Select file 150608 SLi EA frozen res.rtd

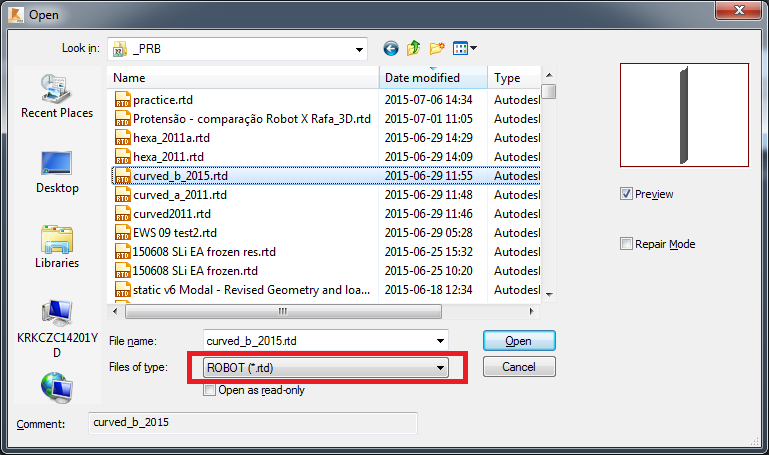tap(204, 252)
